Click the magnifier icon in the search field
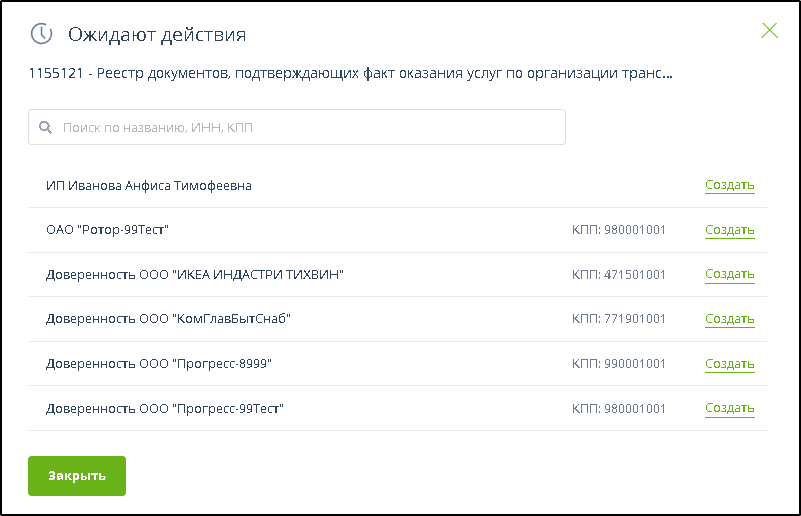 coord(45,128)
